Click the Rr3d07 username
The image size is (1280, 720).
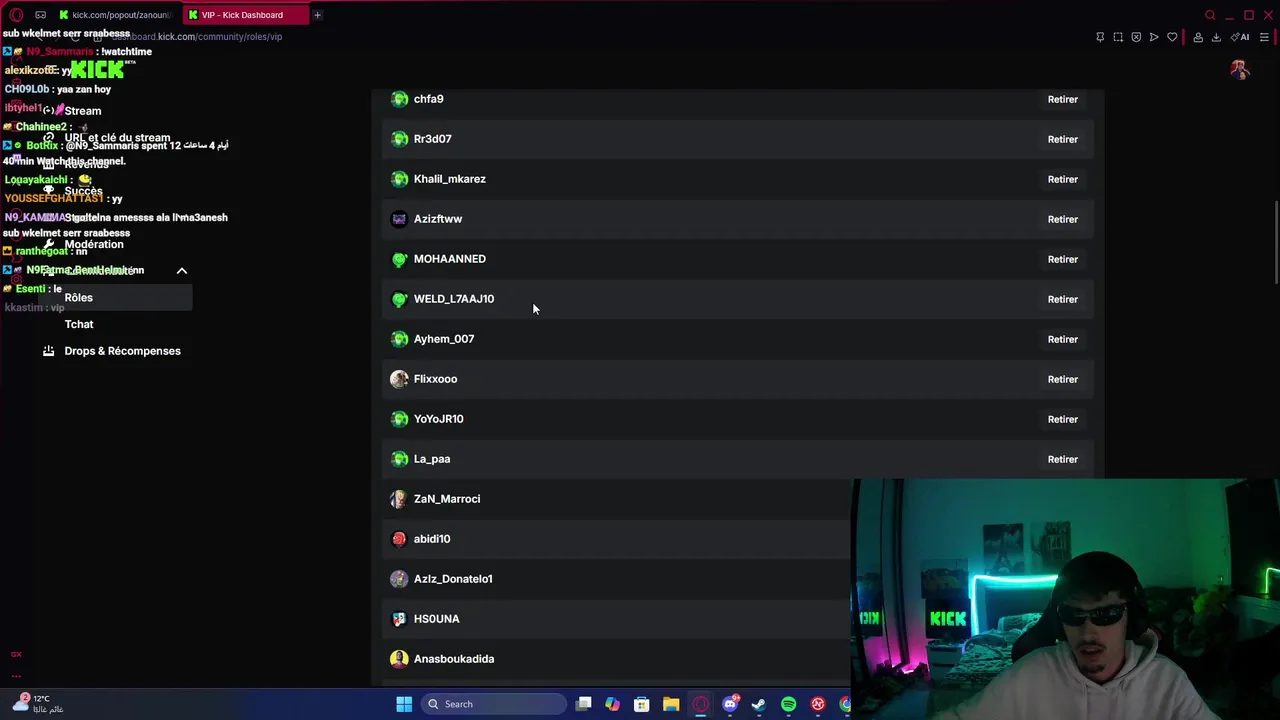[432, 139]
